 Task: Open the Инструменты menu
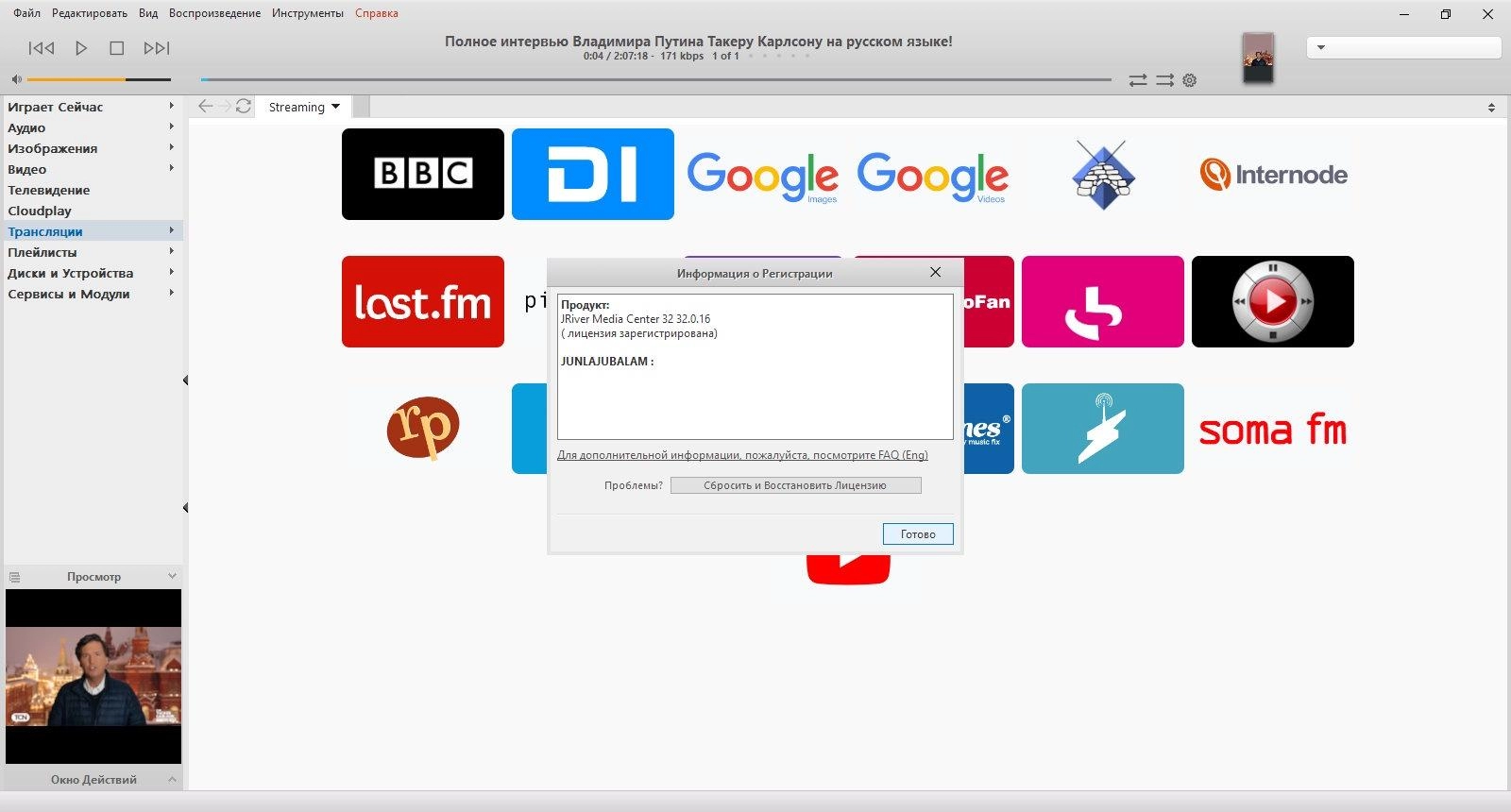[x=308, y=13]
